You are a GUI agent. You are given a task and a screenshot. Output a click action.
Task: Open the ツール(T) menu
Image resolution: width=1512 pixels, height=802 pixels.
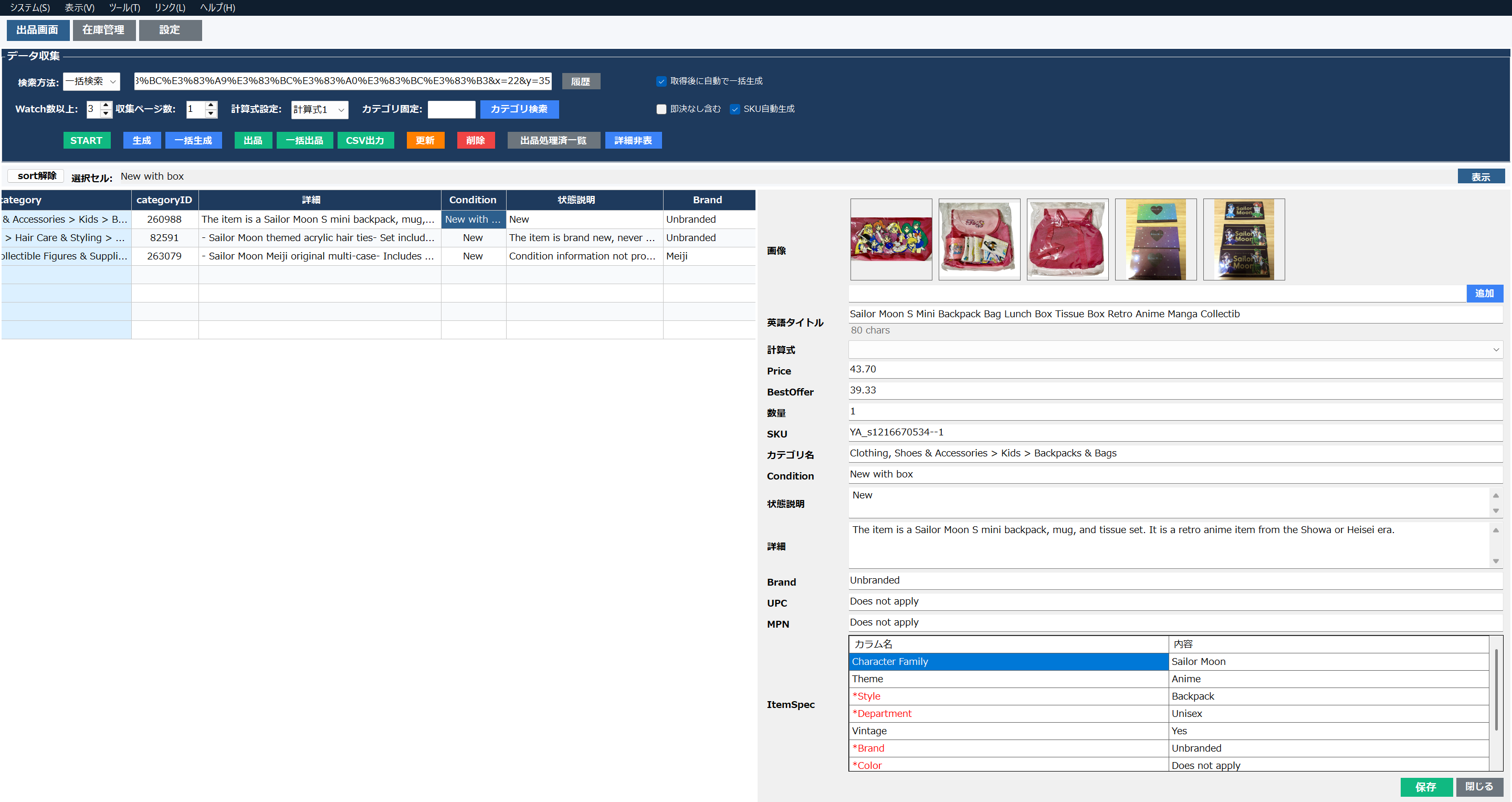[x=124, y=8]
